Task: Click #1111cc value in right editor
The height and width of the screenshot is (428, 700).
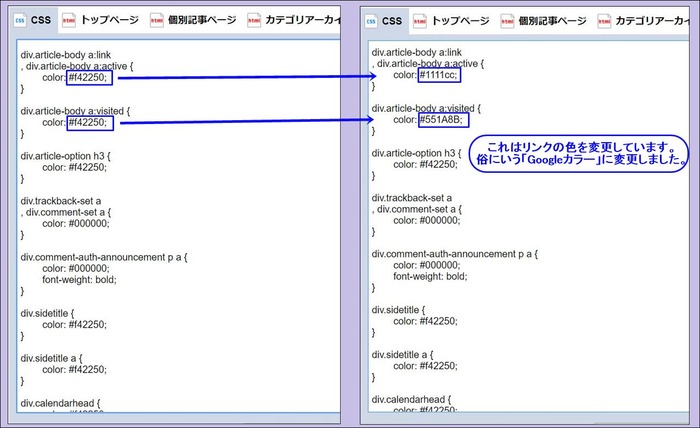Action: pos(439,75)
